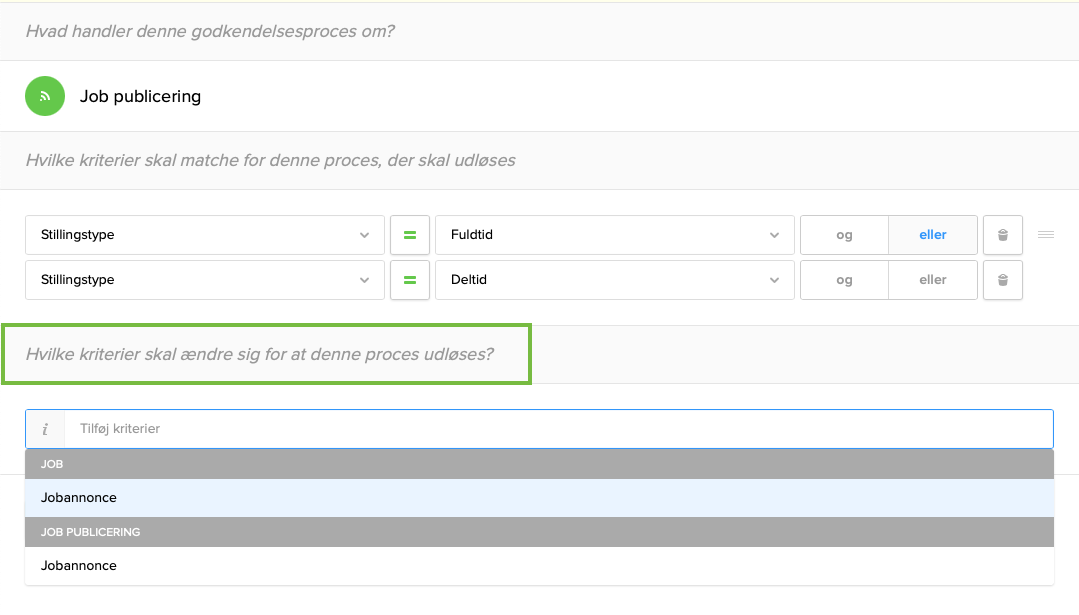Toggle 'og' on the Deltid row

(x=844, y=280)
